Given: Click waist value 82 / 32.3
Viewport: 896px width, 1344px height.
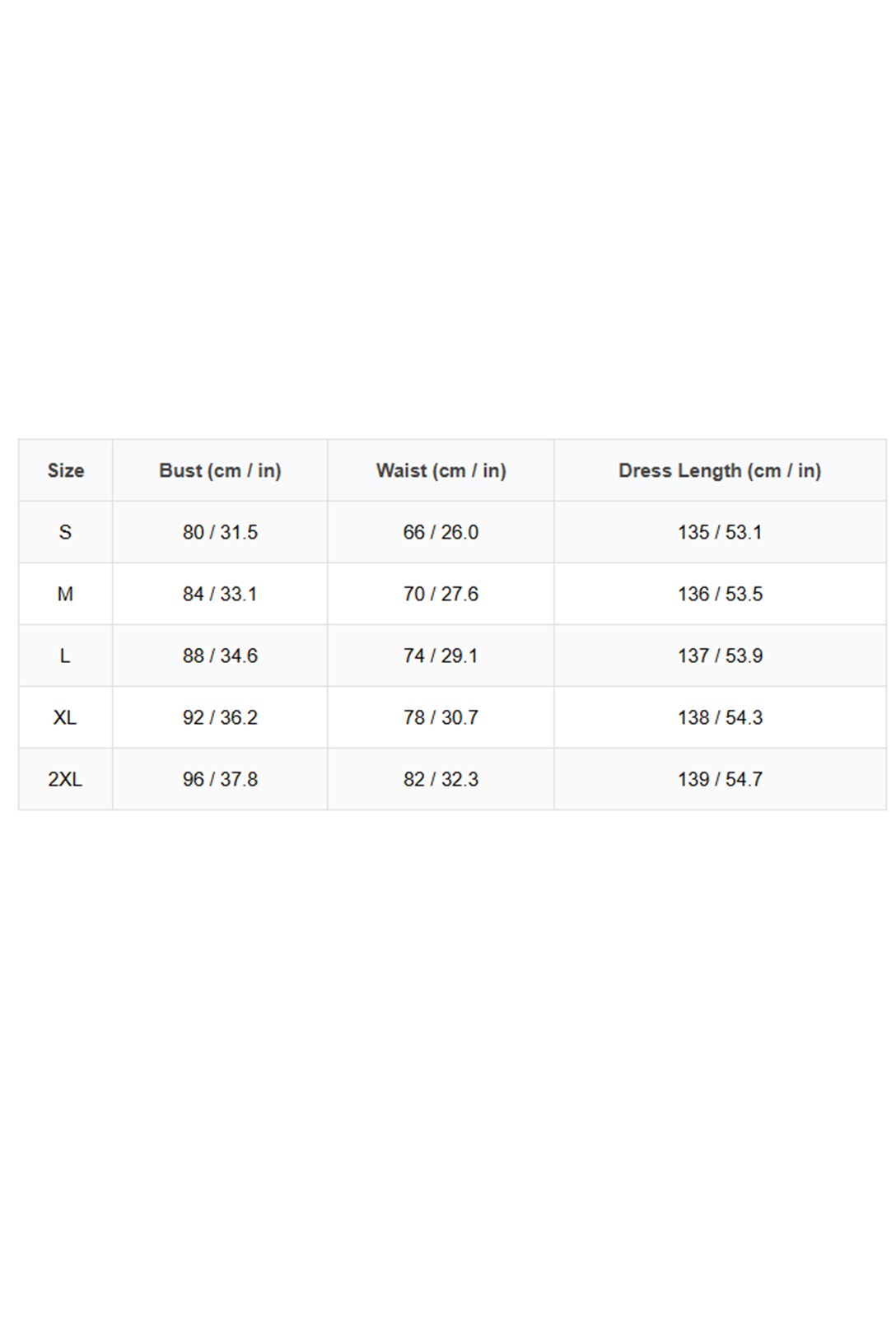Looking at the screenshot, I should pos(441,779).
